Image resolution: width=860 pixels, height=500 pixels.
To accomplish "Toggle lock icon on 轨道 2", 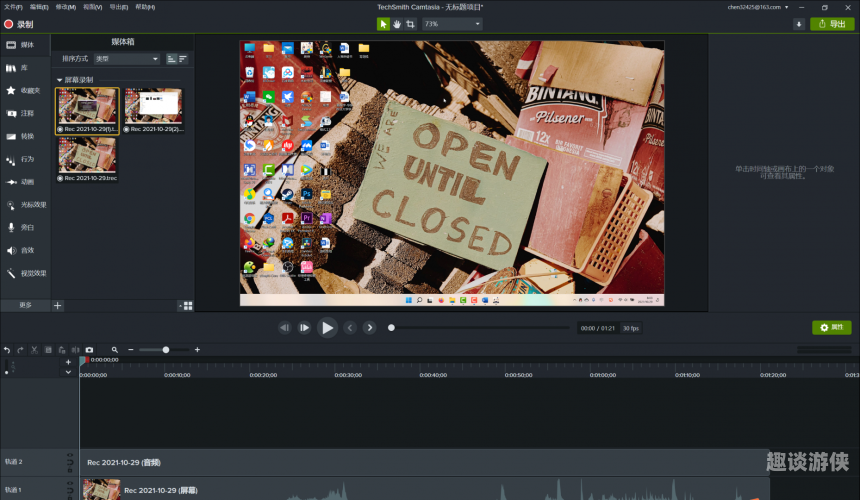I will pos(70,470).
